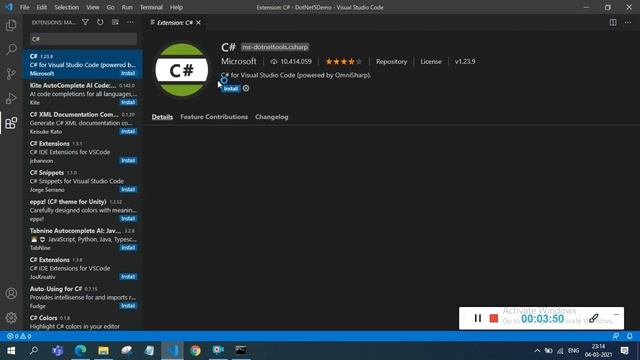
Task: Install Tabnine Autocomplete AI extension
Action: [128, 248]
